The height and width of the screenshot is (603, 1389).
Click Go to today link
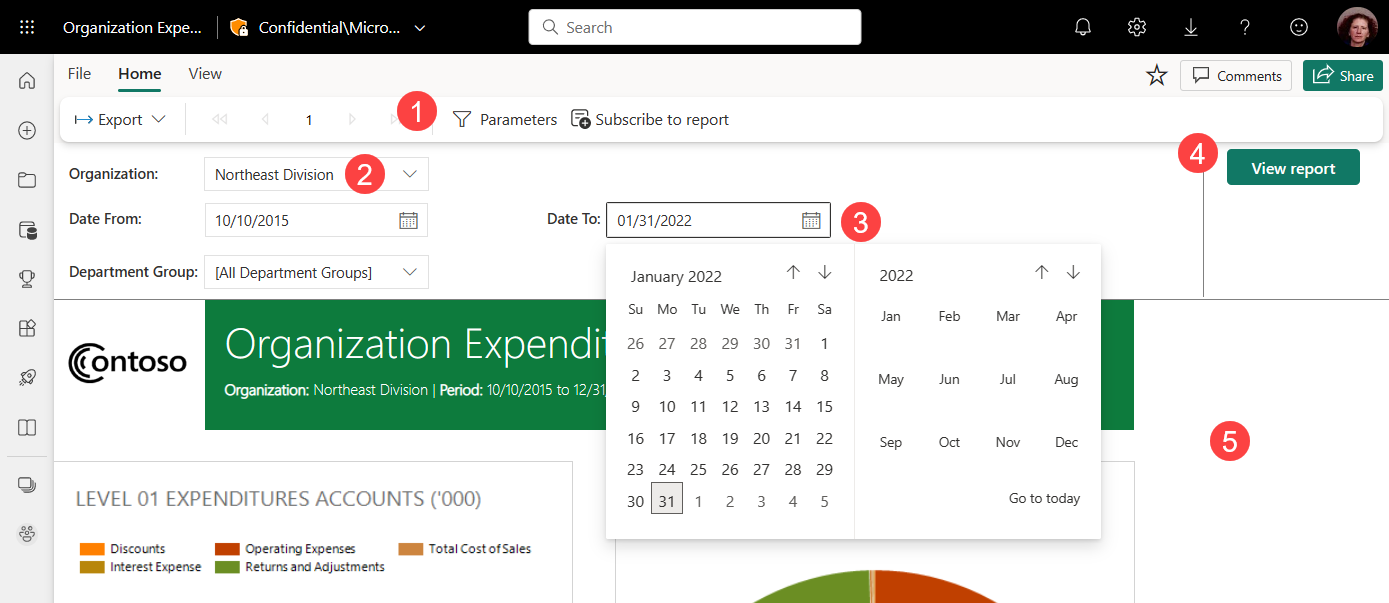coord(1044,498)
